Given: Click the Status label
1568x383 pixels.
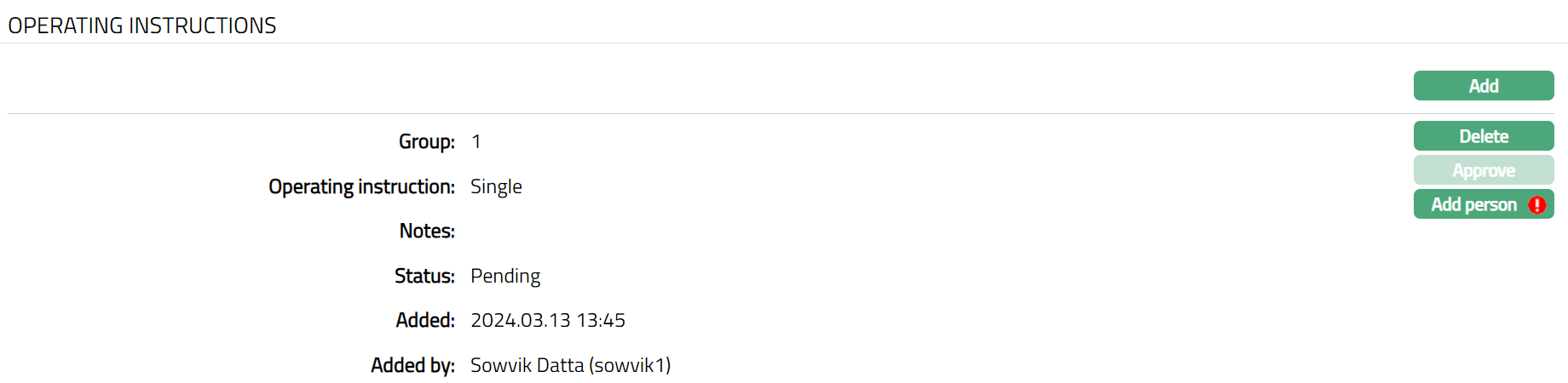Looking at the screenshot, I should 424,276.
